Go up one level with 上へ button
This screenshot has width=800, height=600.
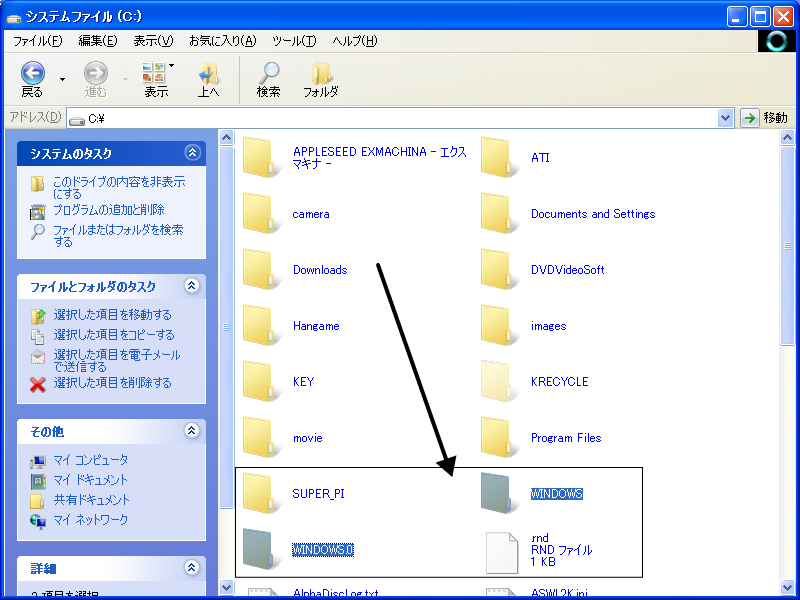point(208,80)
